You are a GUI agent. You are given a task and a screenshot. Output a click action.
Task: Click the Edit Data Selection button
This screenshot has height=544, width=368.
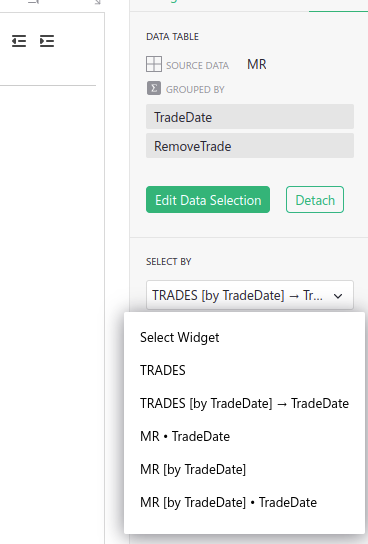pyautogui.click(x=208, y=199)
